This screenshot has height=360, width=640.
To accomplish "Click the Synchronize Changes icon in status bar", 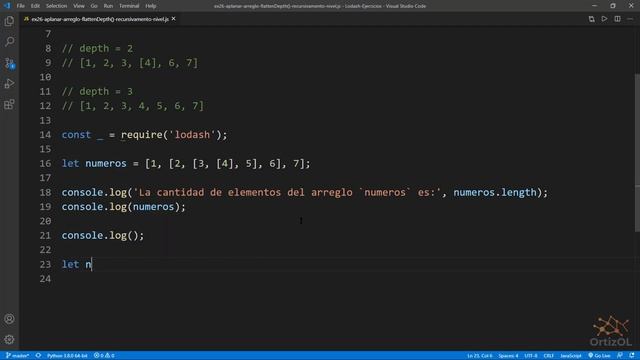I will coord(38,356).
